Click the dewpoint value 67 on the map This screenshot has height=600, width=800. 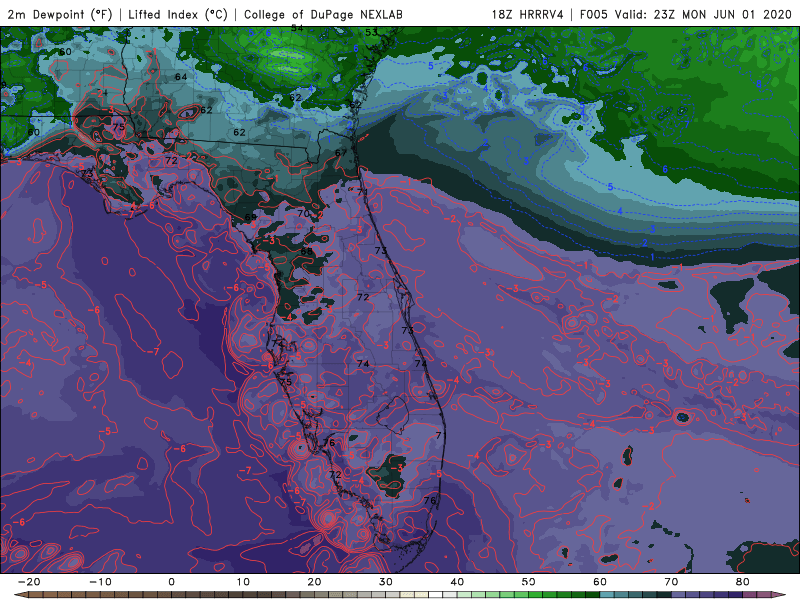coord(341,153)
